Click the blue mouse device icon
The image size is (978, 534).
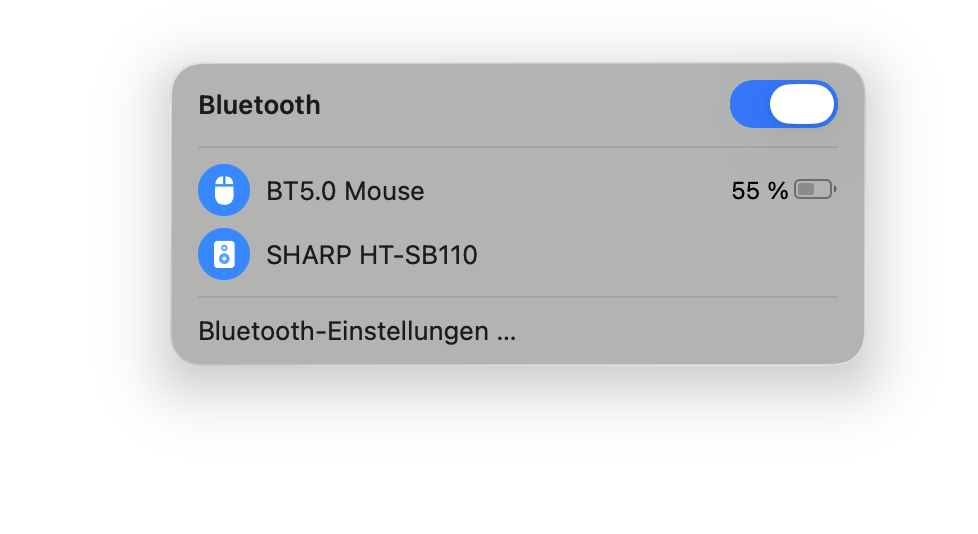coord(224,190)
